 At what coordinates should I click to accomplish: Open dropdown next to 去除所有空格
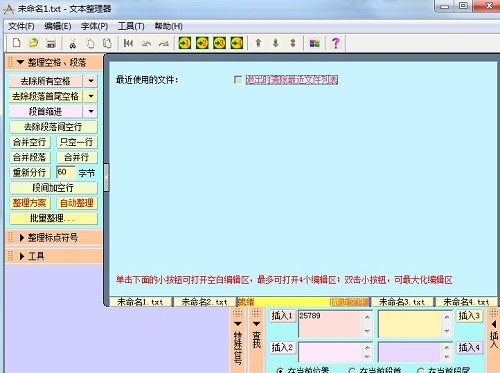click(91, 81)
